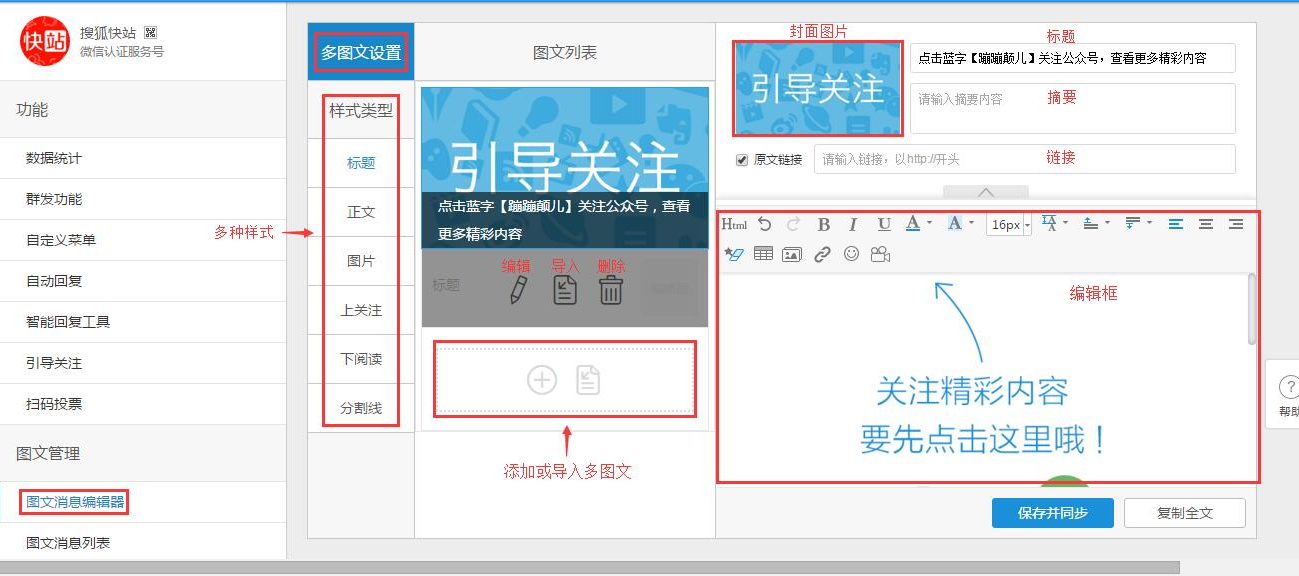The height and width of the screenshot is (576, 1299).
Task: Select the 多图文设置 tab
Action: [361, 52]
